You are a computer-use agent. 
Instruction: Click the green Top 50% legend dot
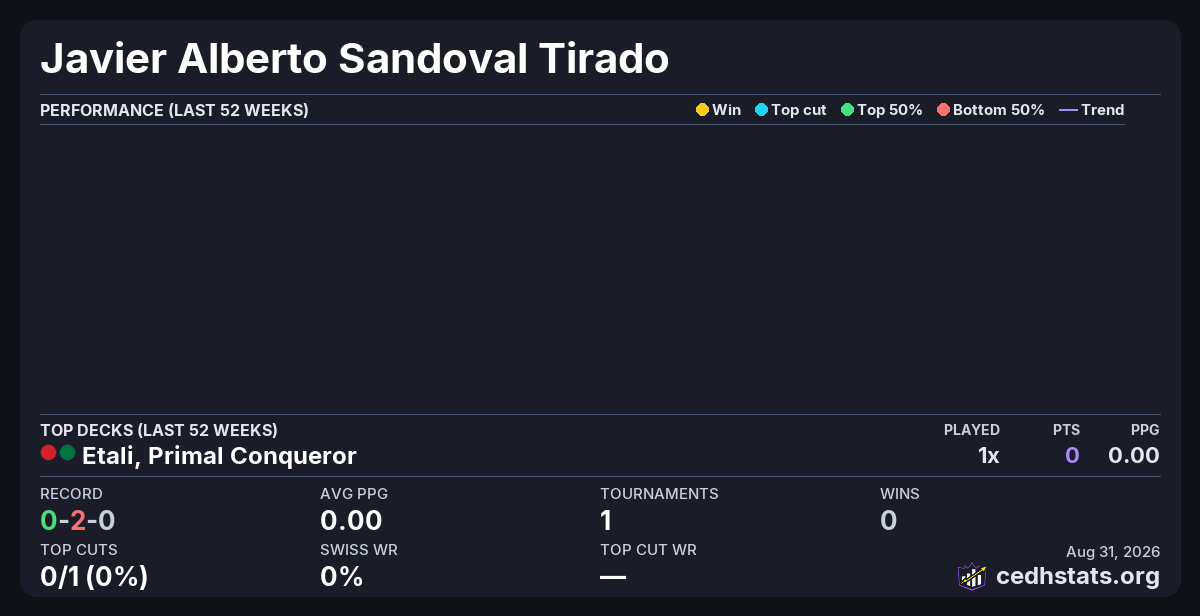(847, 110)
